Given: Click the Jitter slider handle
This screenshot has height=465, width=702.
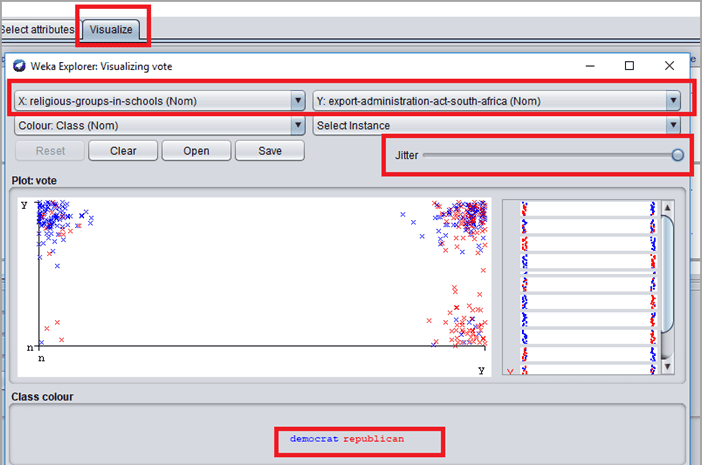Looking at the screenshot, I should (677, 155).
